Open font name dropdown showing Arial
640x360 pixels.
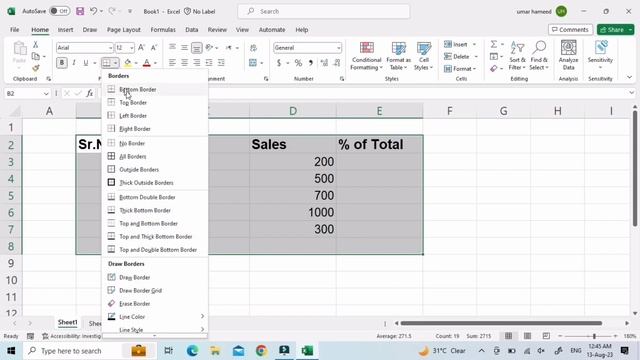click(110, 48)
